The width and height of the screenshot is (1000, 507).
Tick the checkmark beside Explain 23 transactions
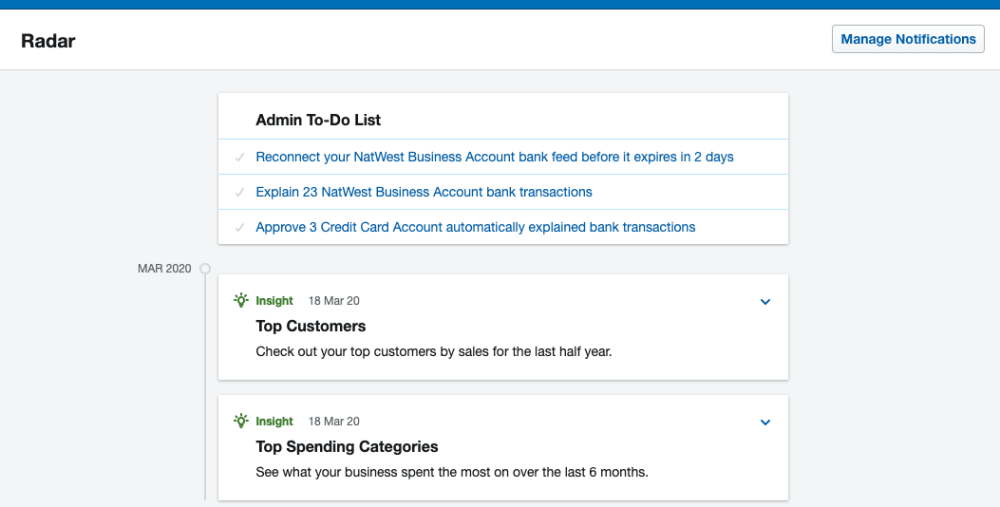[x=239, y=192]
